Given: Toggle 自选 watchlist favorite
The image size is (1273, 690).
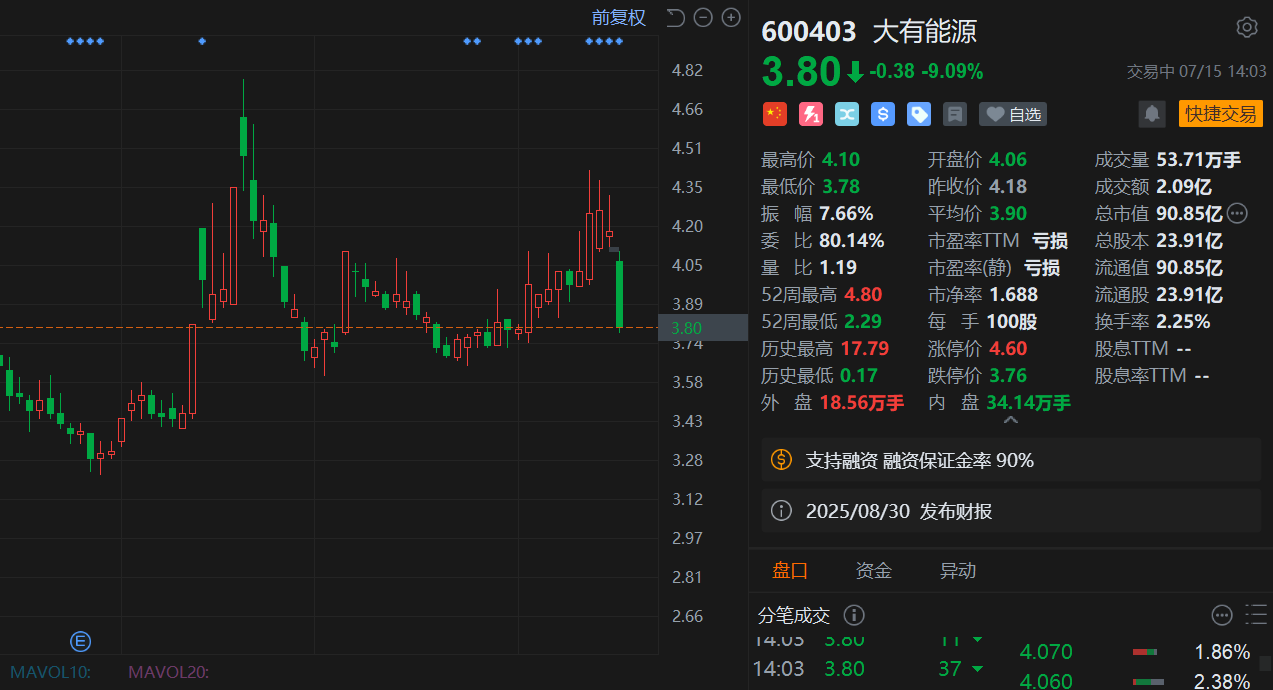Looking at the screenshot, I should (1014, 114).
